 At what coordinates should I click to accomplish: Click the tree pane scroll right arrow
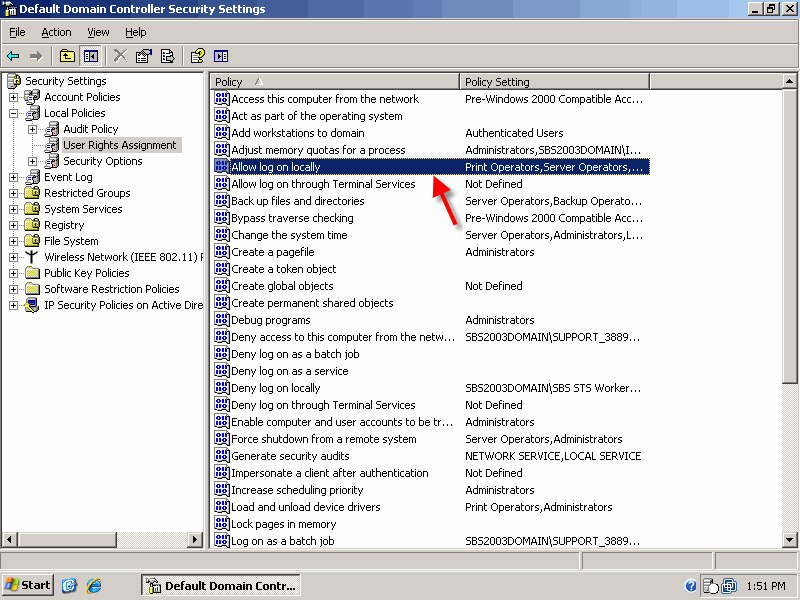[x=194, y=539]
